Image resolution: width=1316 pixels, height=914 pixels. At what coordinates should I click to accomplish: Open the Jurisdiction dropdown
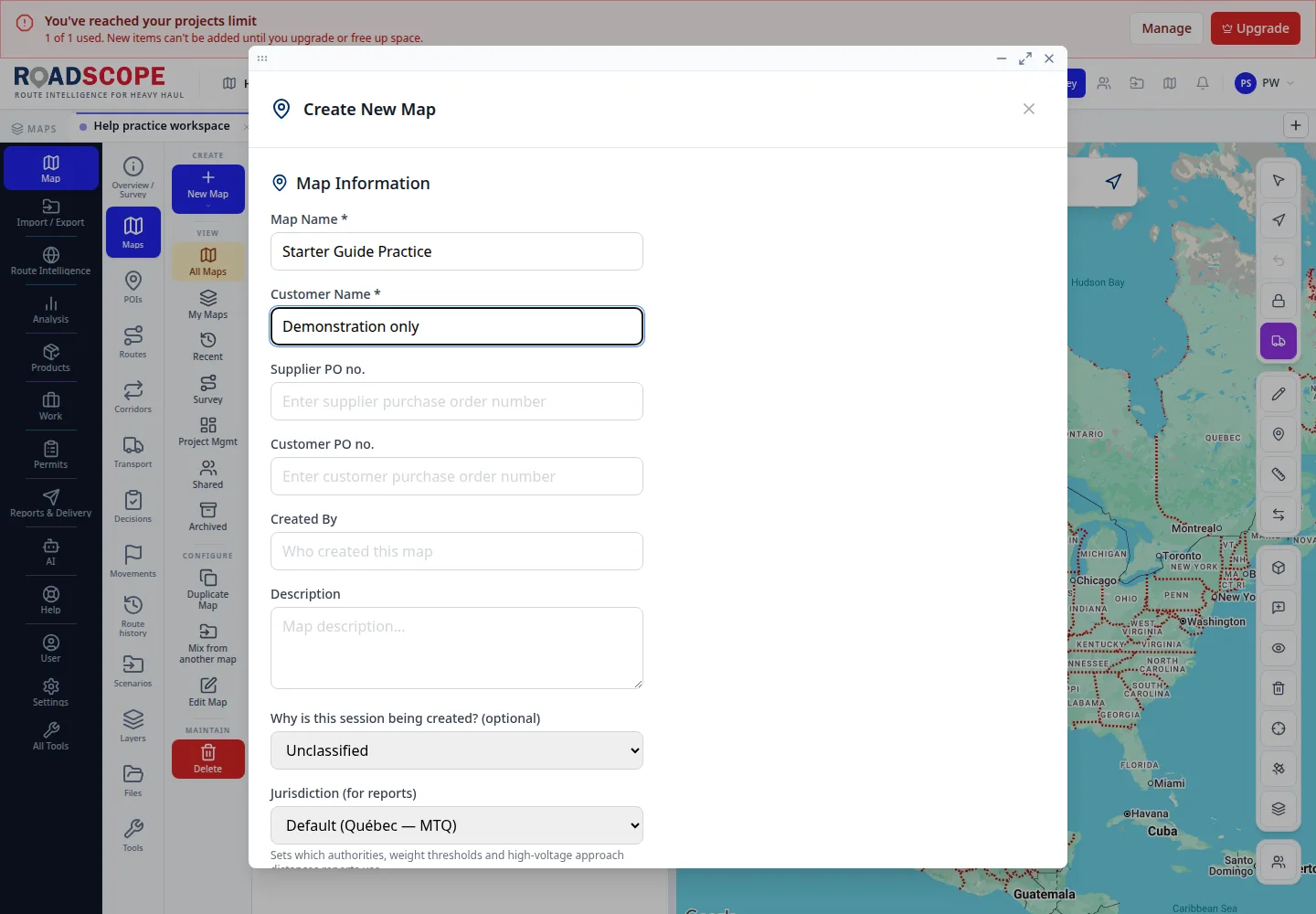click(457, 825)
